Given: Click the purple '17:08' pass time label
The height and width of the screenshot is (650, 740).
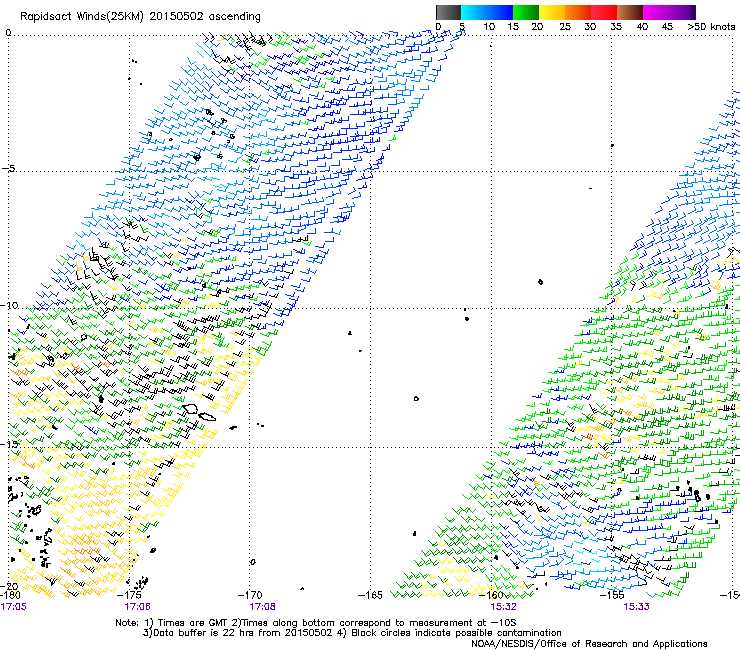Looking at the screenshot, I should point(262,606).
